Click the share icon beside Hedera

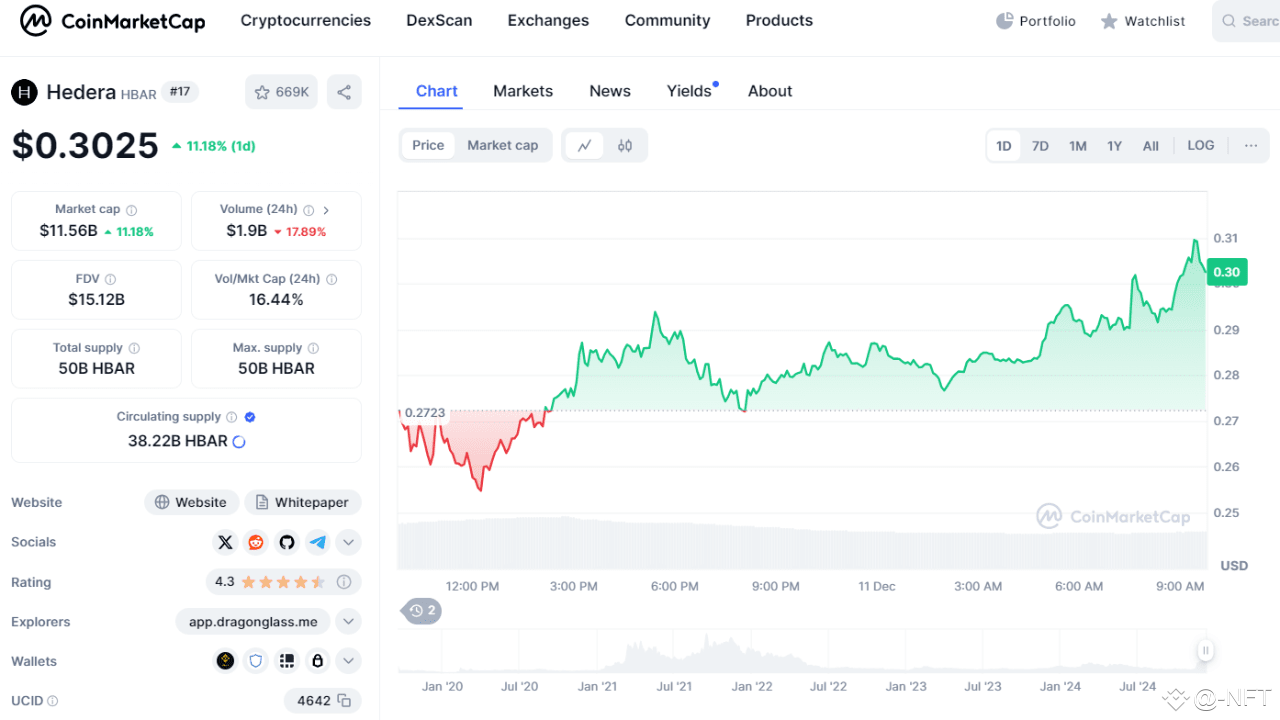pyautogui.click(x=344, y=92)
